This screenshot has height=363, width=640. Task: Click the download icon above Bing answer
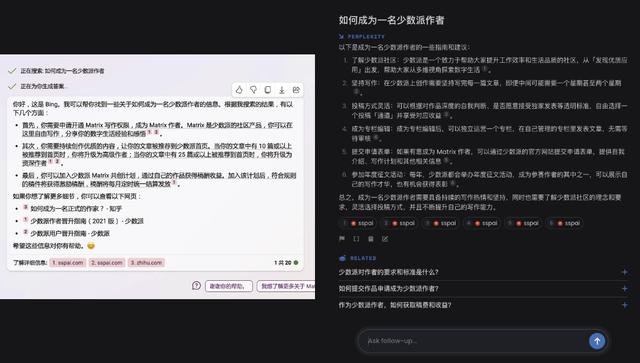click(282, 90)
